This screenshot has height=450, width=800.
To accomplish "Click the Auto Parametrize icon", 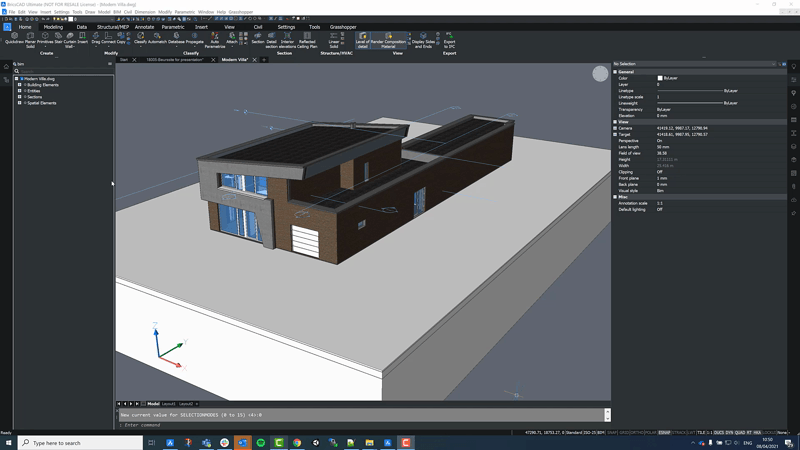I will coord(215,40).
